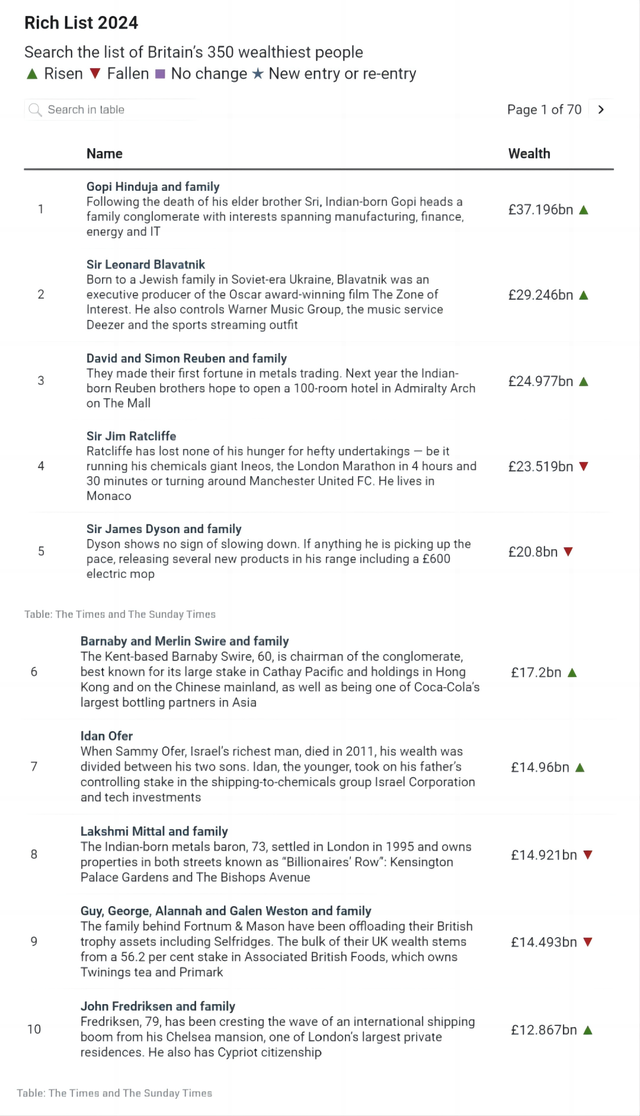Select Idan Ofer name

pyautogui.click(x=107, y=736)
